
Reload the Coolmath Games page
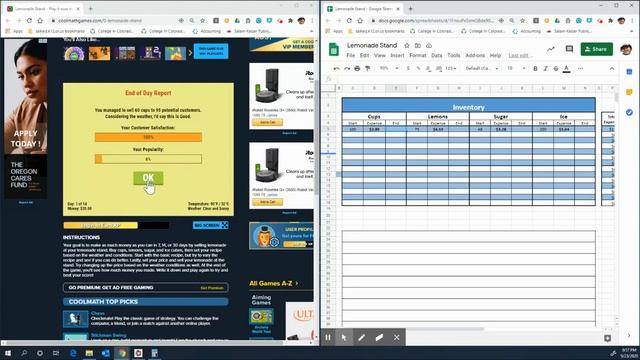coord(29,20)
